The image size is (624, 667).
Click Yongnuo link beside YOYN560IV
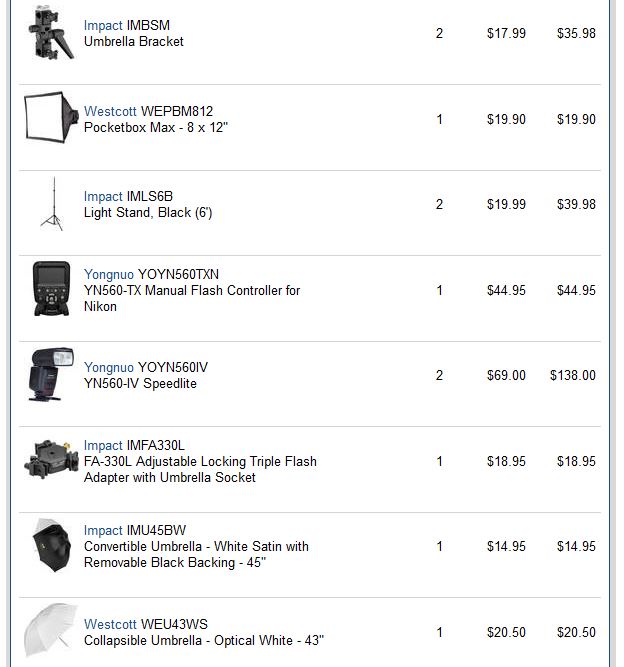click(x=108, y=367)
